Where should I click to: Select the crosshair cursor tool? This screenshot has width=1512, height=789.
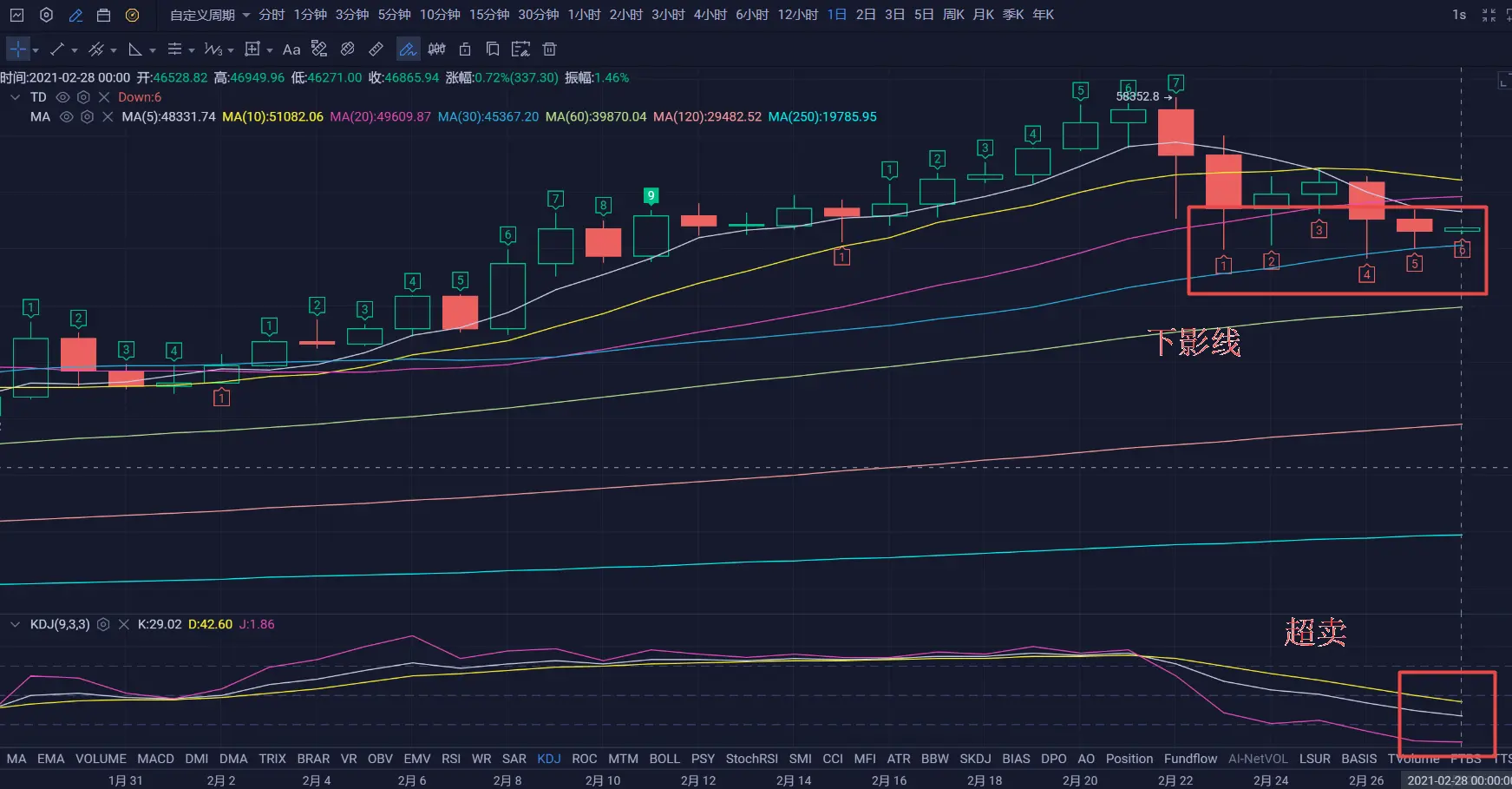tap(17, 49)
